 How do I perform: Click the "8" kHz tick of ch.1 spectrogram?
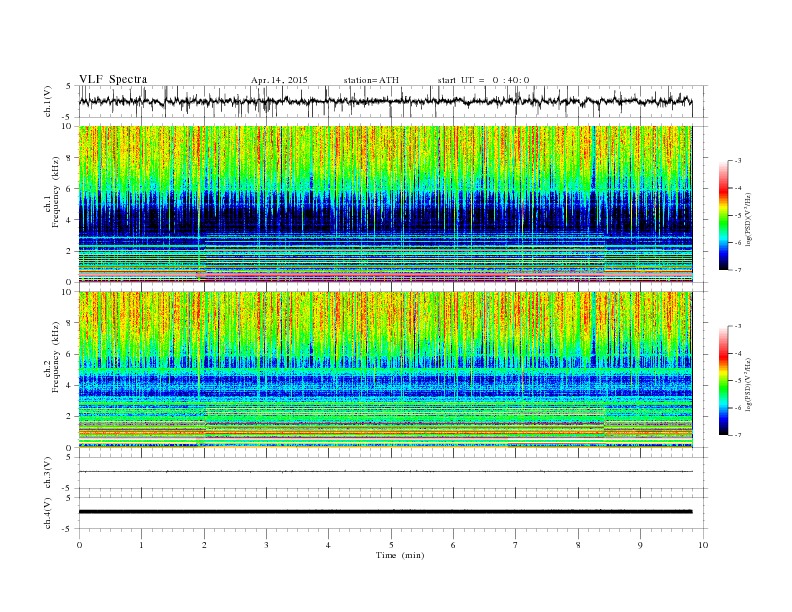point(70,158)
